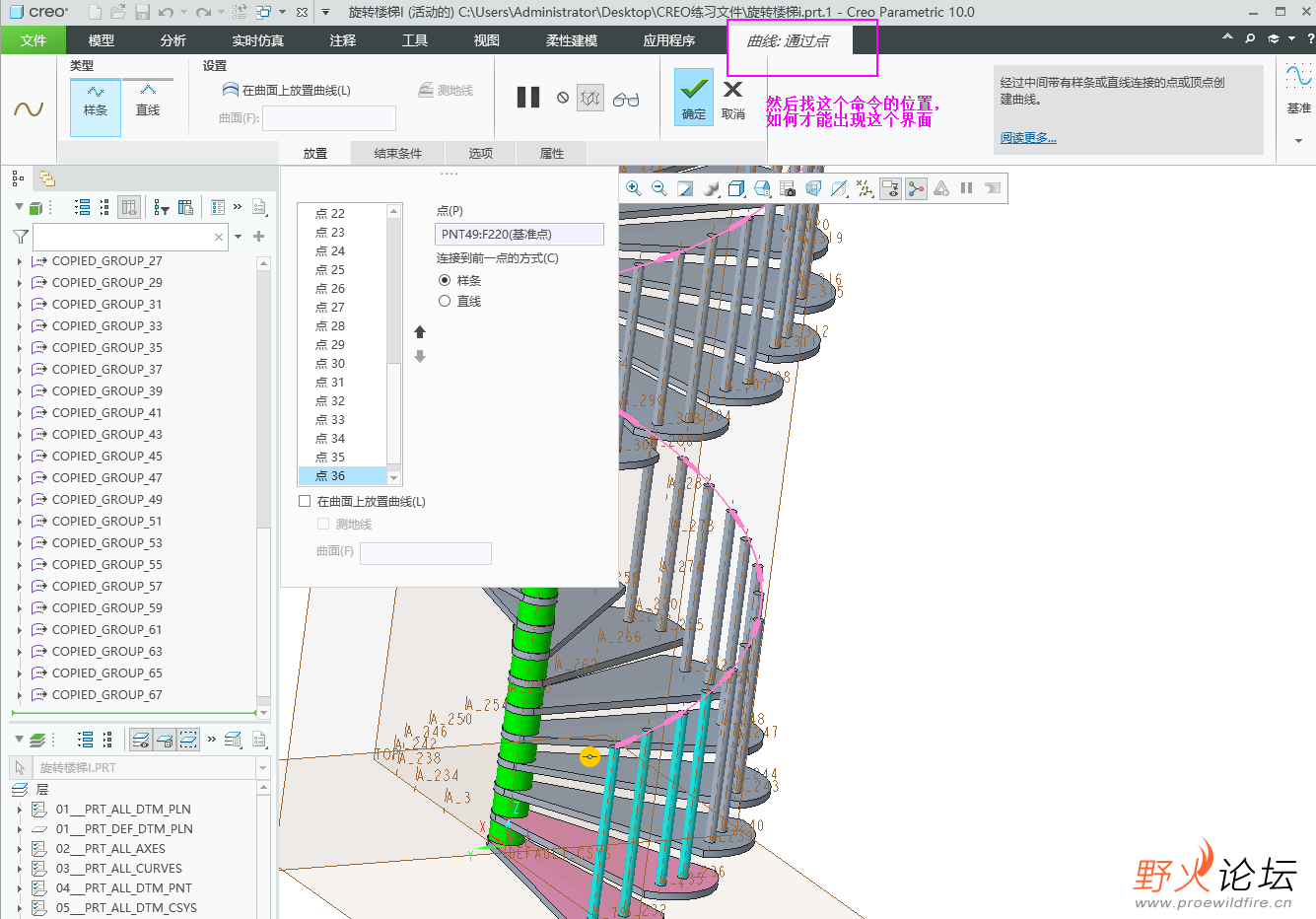
Task: Open the folder browser tab icon
Action: coord(46,178)
